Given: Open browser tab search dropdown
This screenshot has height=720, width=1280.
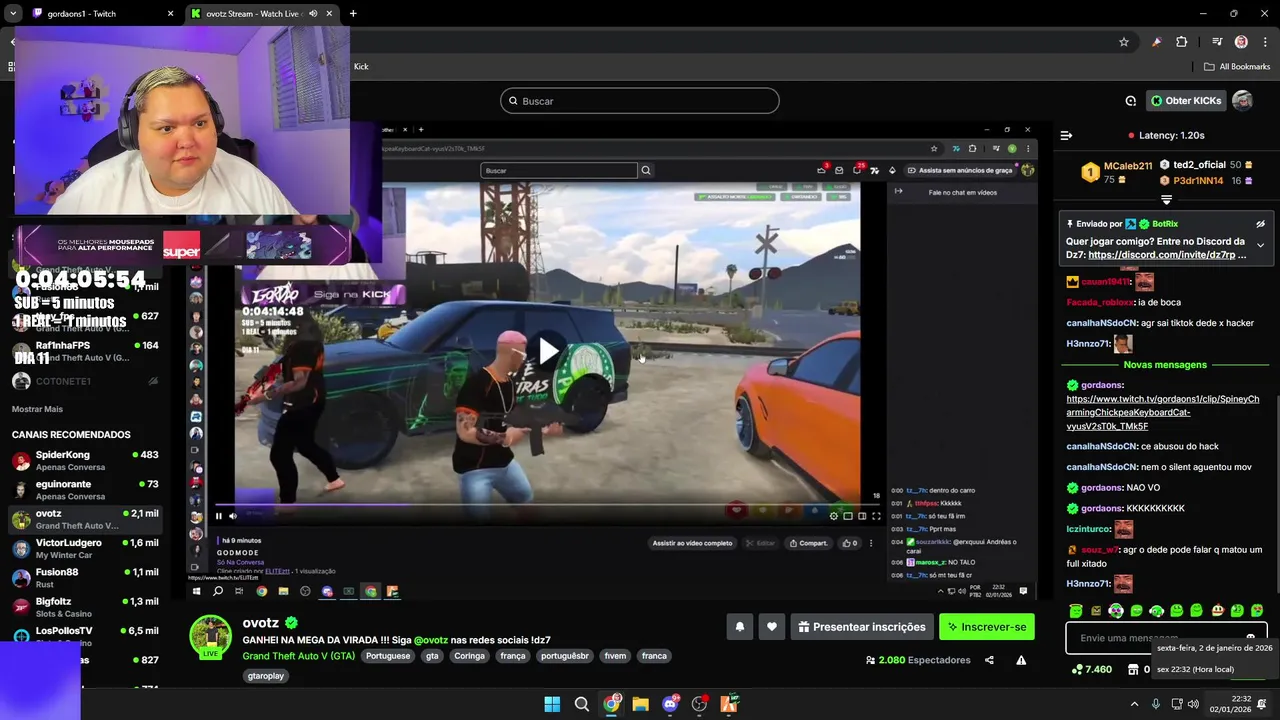Looking at the screenshot, I should pos(12,14).
